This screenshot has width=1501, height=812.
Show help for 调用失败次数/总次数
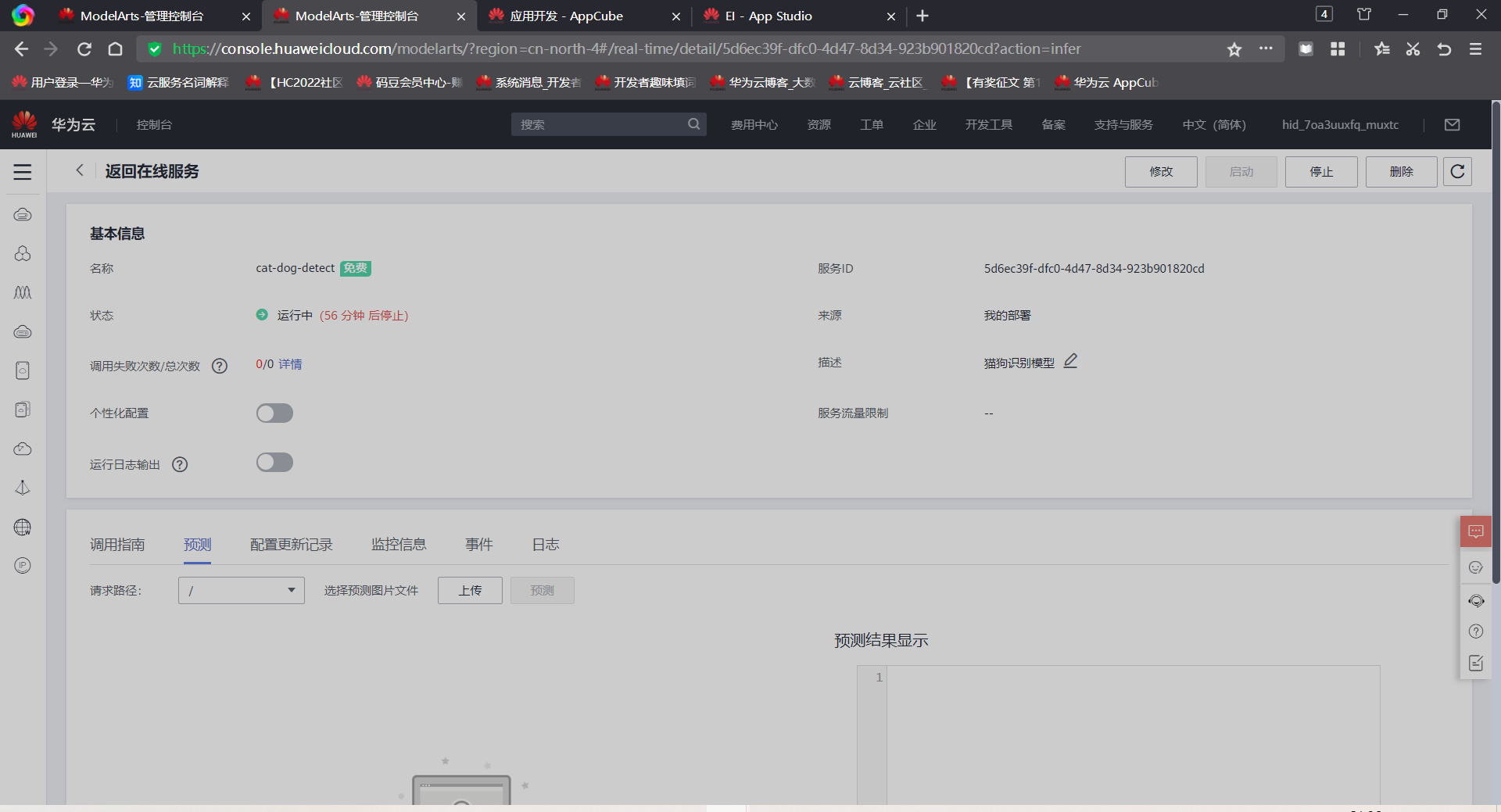coord(220,366)
